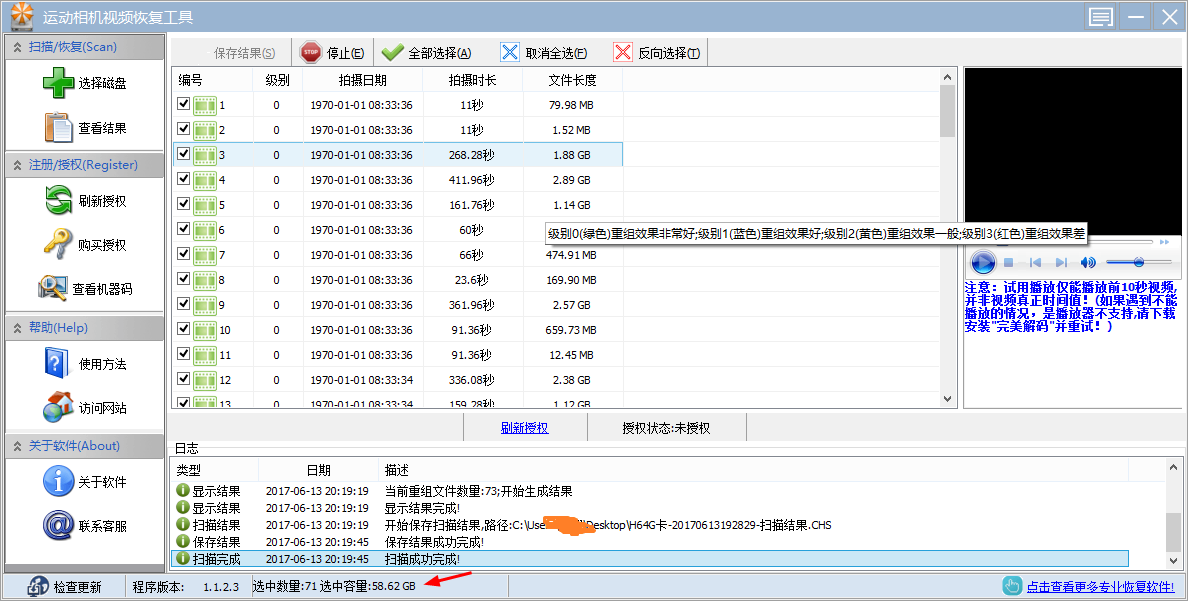The height and width of the screenshot is (601, 1188).
Task: Click log panel scrollbar up arrow
Action: coord(1174,467)
